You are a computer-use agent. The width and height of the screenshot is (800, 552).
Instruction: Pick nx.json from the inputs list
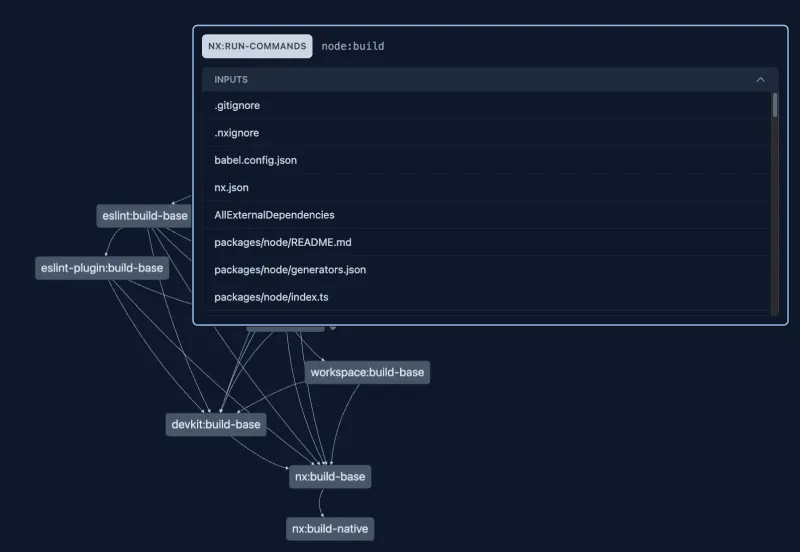click(x=231, y=187)
